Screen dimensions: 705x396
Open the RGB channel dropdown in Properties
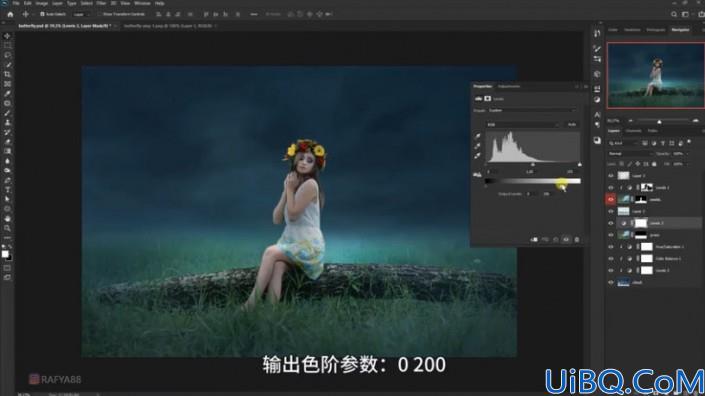(523, 125)
